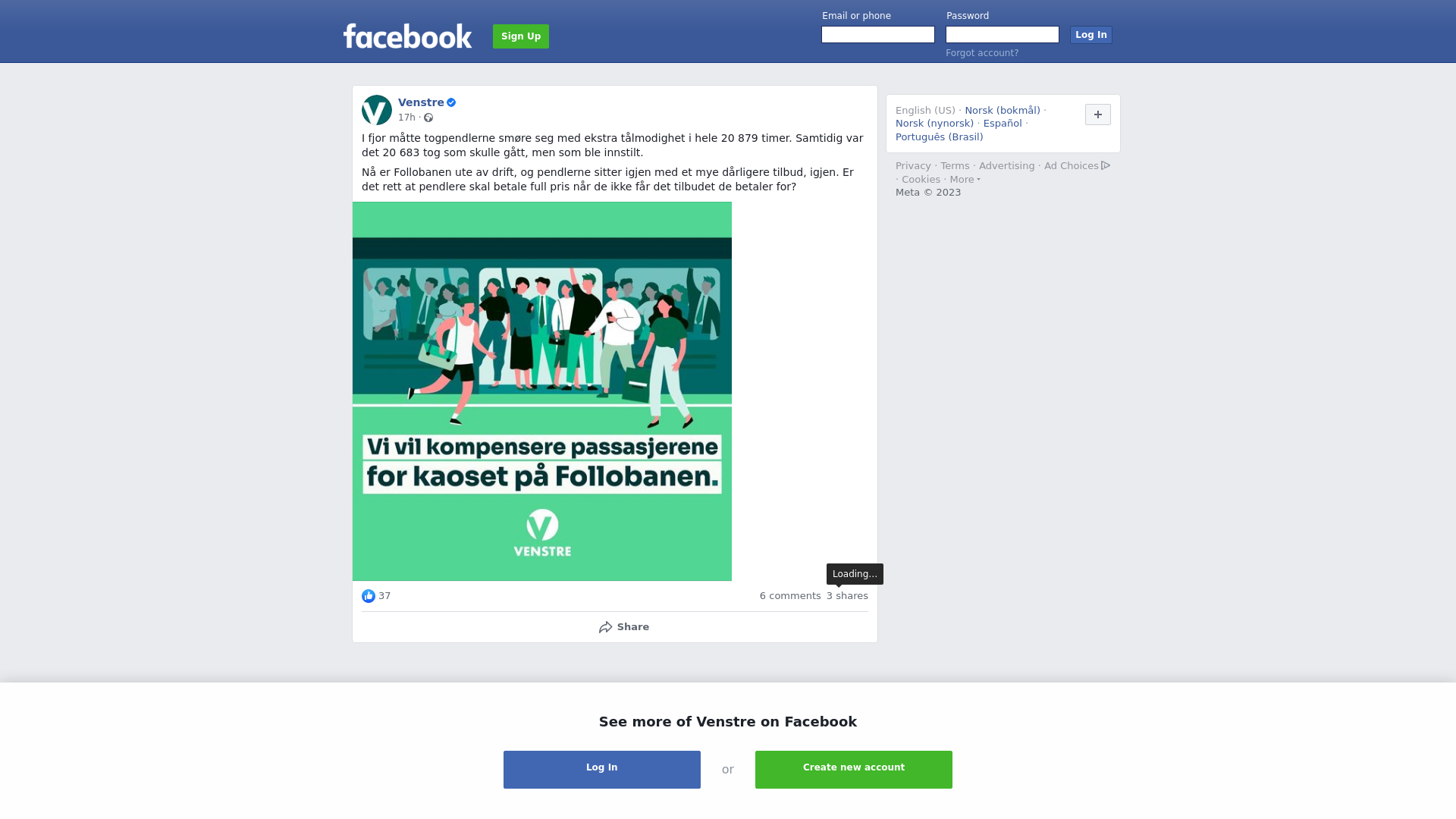Click the Log In button in the header
Viewport: 1456px width, 819px height.
coord(1091,35)
